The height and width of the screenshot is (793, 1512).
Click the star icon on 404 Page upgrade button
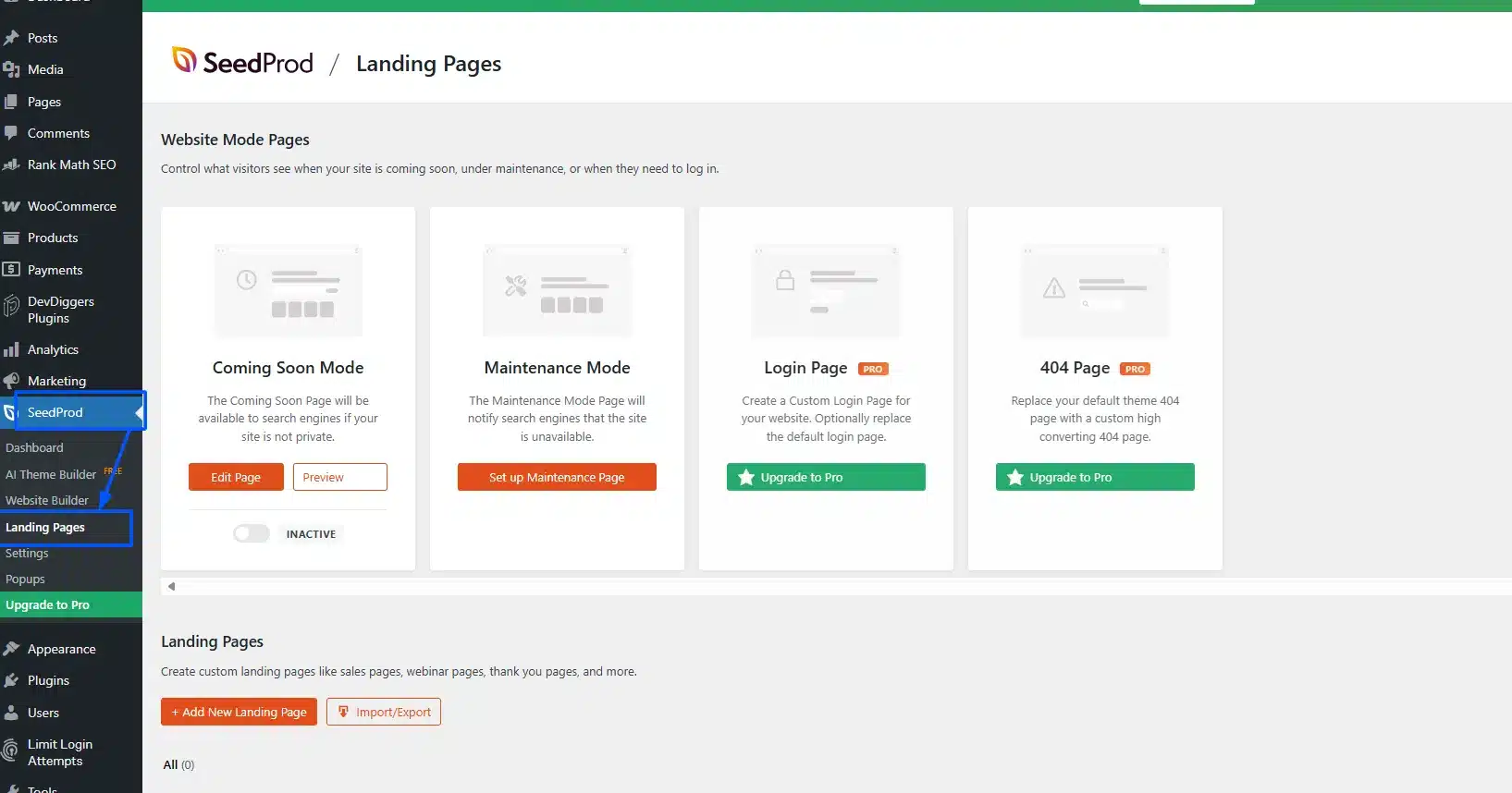(1015, 477)
